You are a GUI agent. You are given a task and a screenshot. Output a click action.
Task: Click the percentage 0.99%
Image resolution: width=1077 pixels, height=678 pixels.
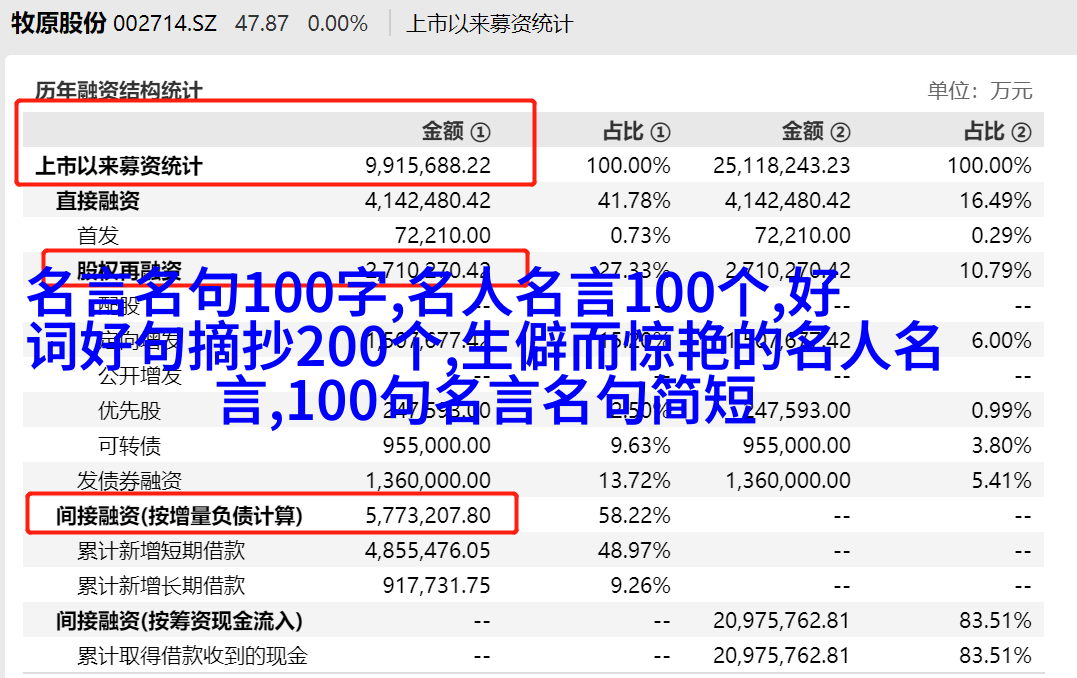pyautogui.click(x=1001, y=411)
